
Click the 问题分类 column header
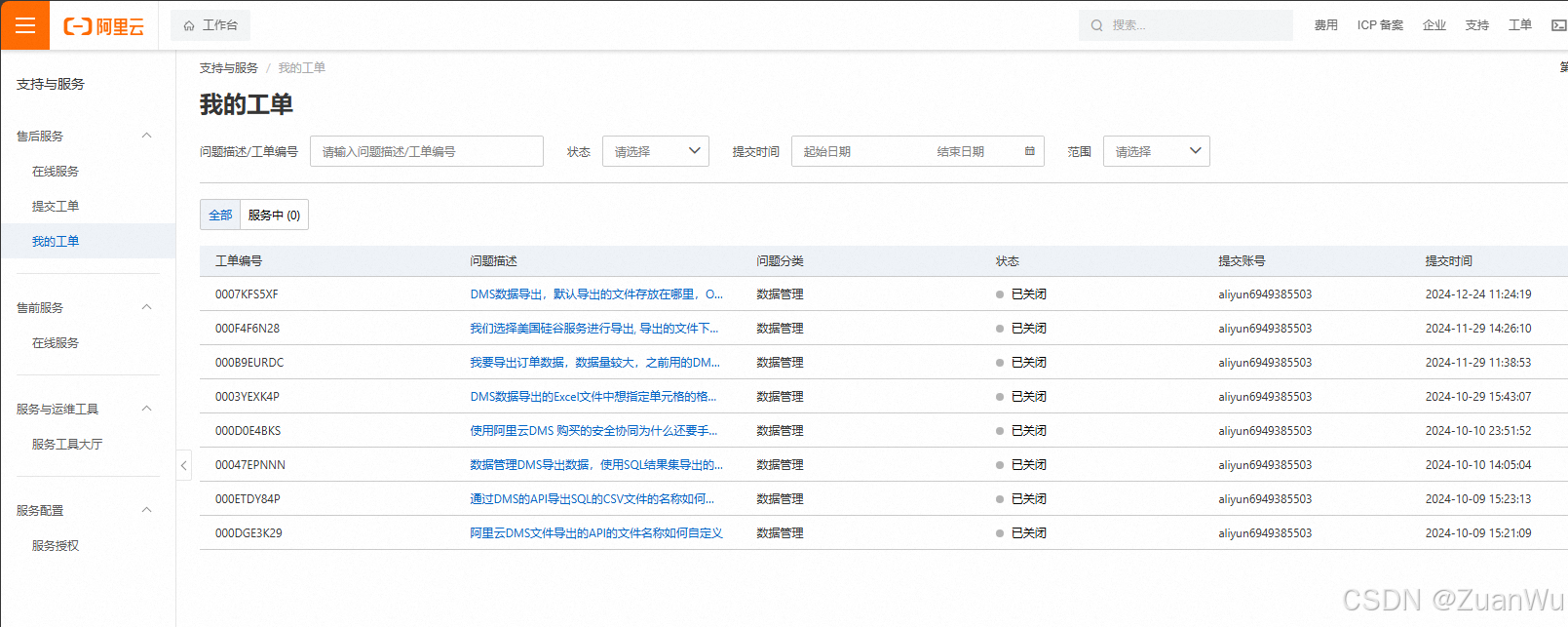780,261
